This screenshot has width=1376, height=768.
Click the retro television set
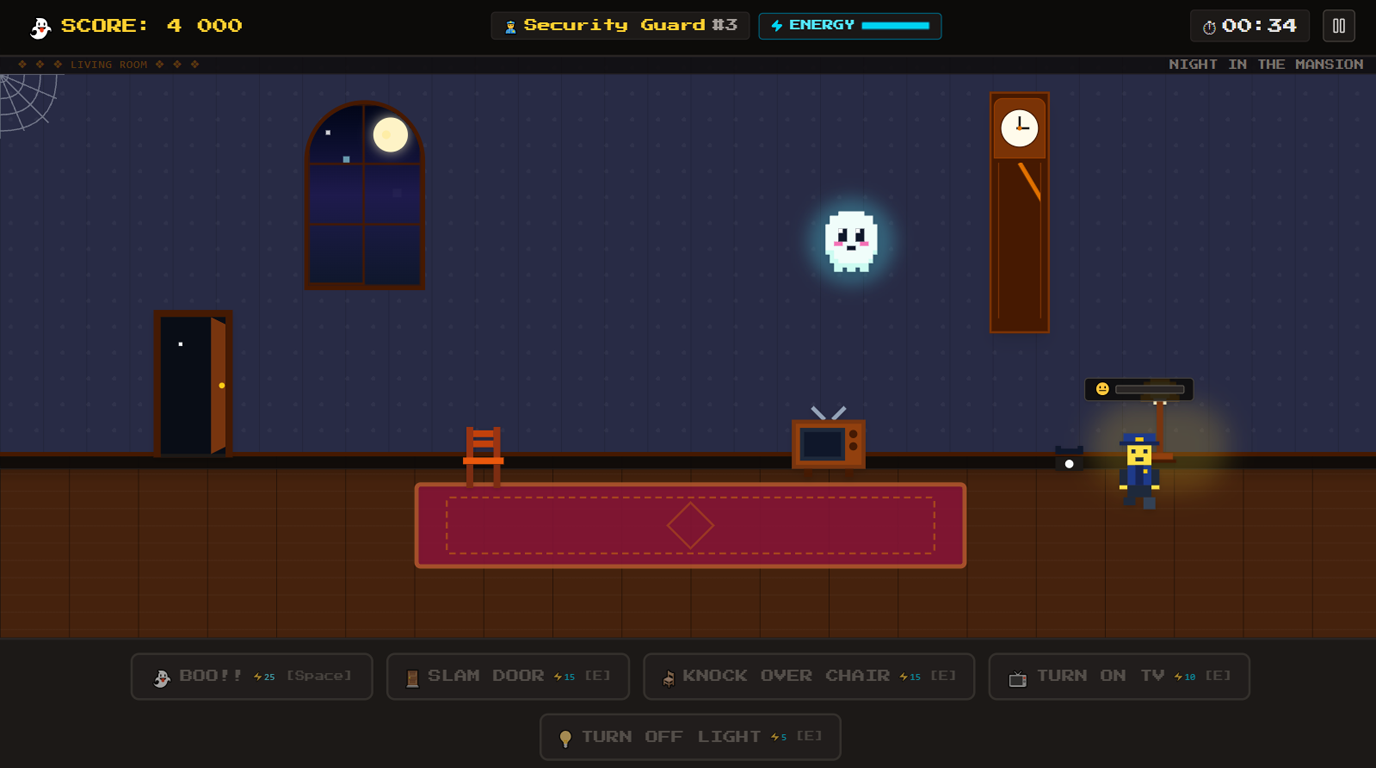coord(828,439)
